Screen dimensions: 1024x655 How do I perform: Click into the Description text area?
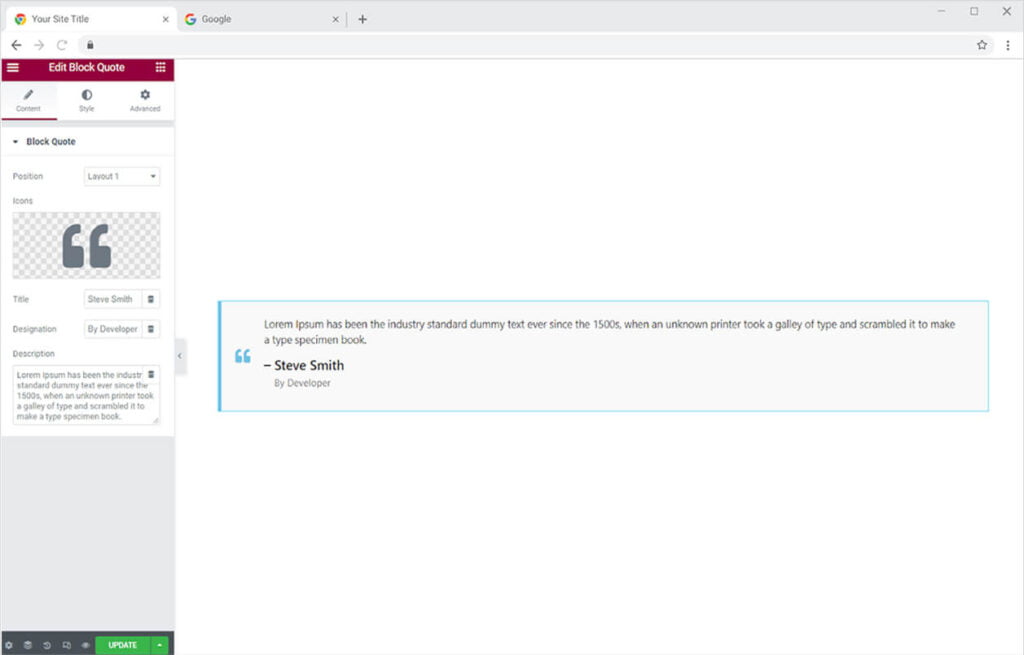click(x=78, y=400)
